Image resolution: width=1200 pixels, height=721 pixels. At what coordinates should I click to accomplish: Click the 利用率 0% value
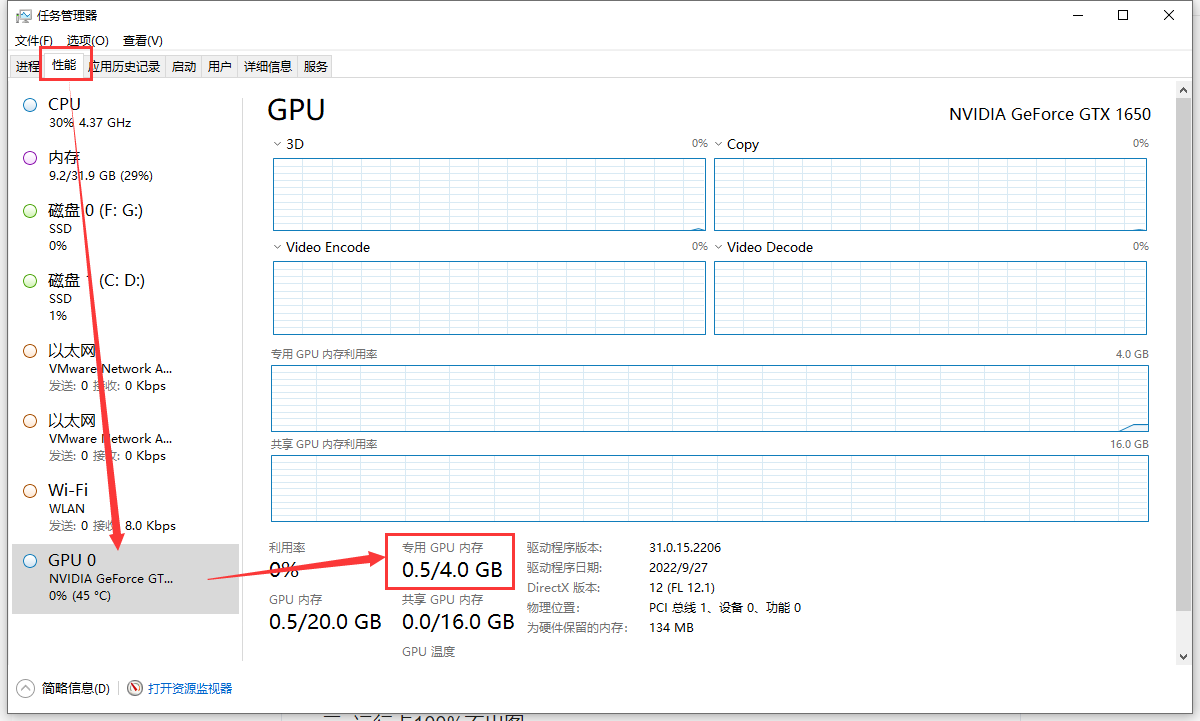click(284, 570)
